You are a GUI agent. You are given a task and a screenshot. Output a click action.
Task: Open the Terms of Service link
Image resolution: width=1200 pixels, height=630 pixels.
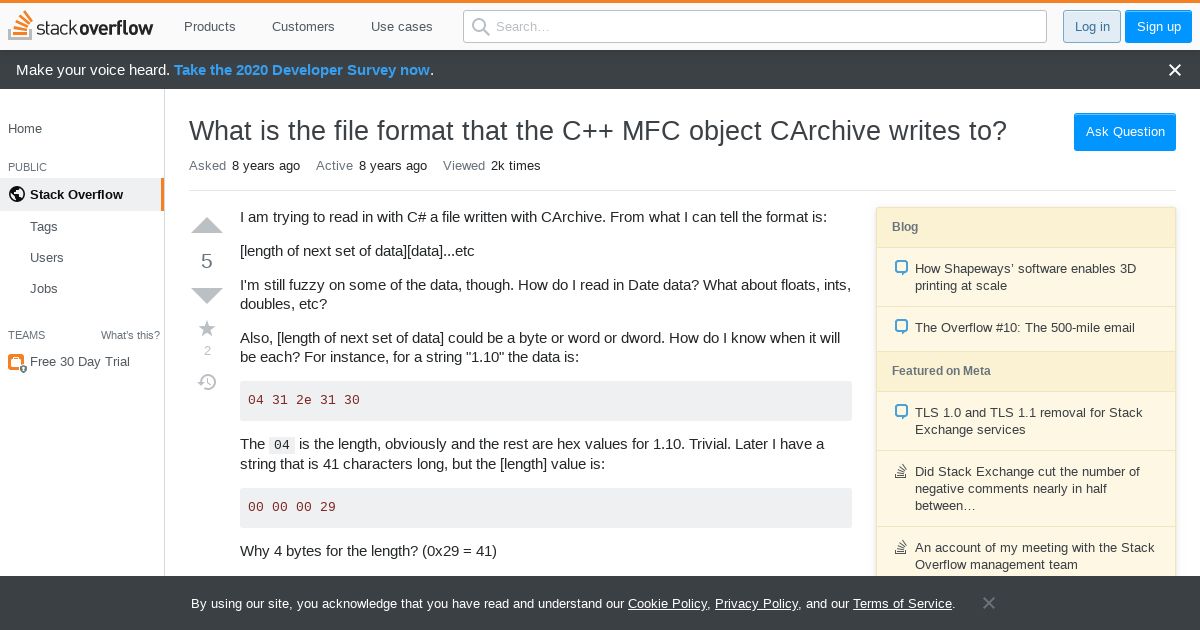tap(902, 604)
